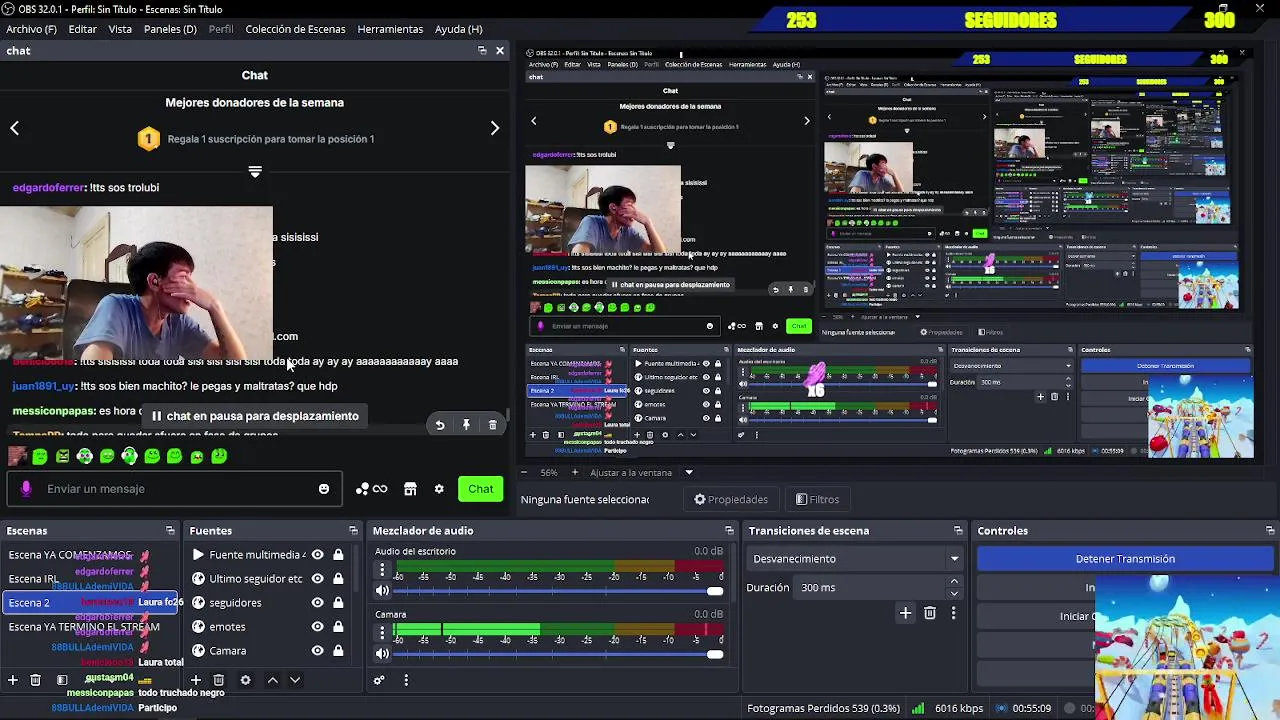The image size is (1280, 720).
Task: Delete selected scene with trash icon
Action: (35, 680)
